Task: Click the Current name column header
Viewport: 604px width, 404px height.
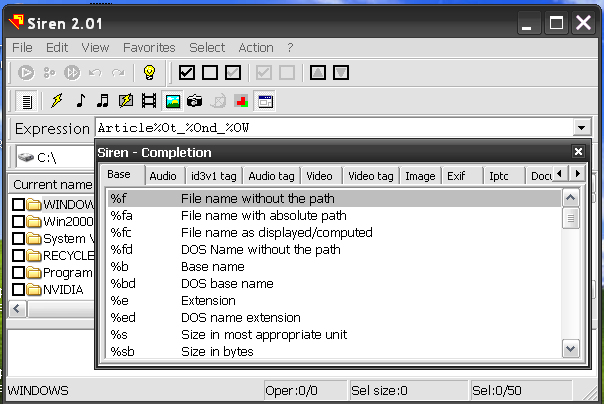Action: 52,185
